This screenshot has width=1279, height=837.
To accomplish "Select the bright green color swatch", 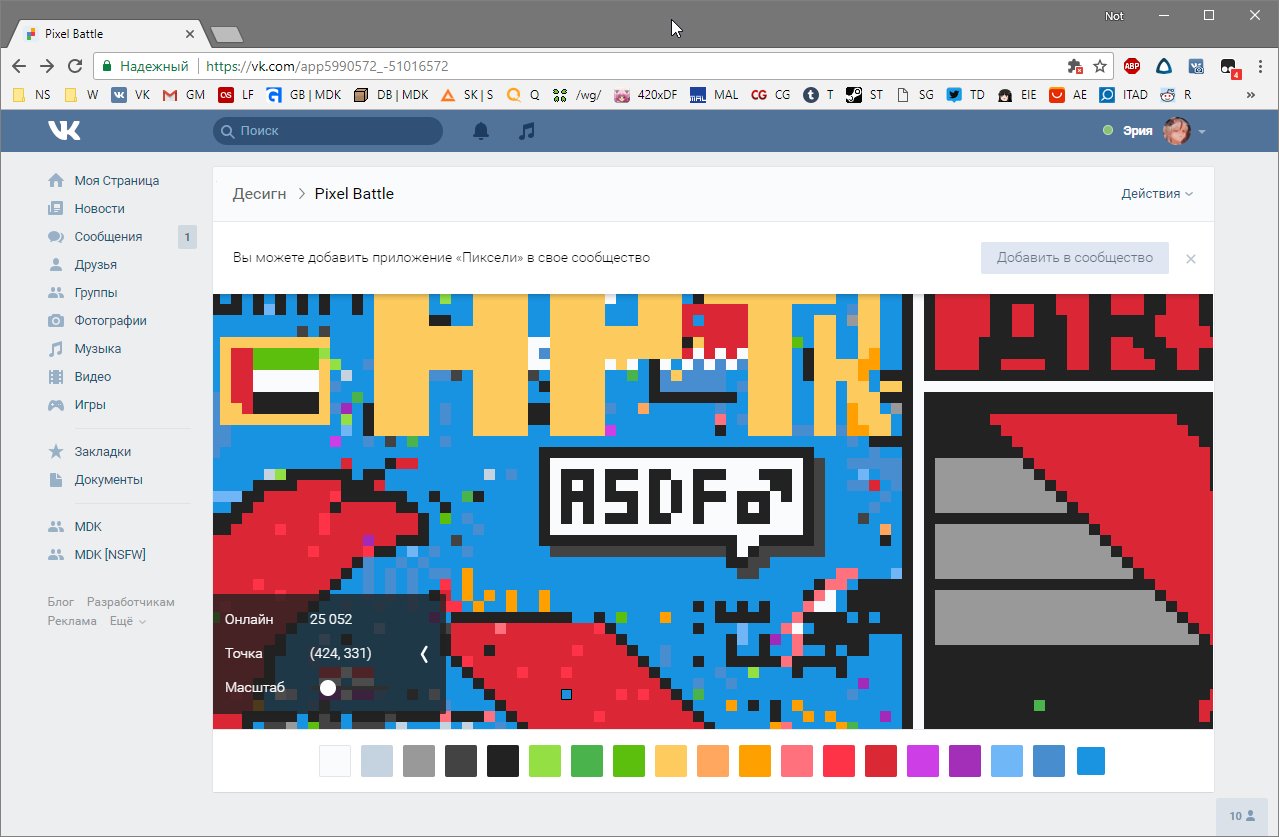I will (628, 761).
